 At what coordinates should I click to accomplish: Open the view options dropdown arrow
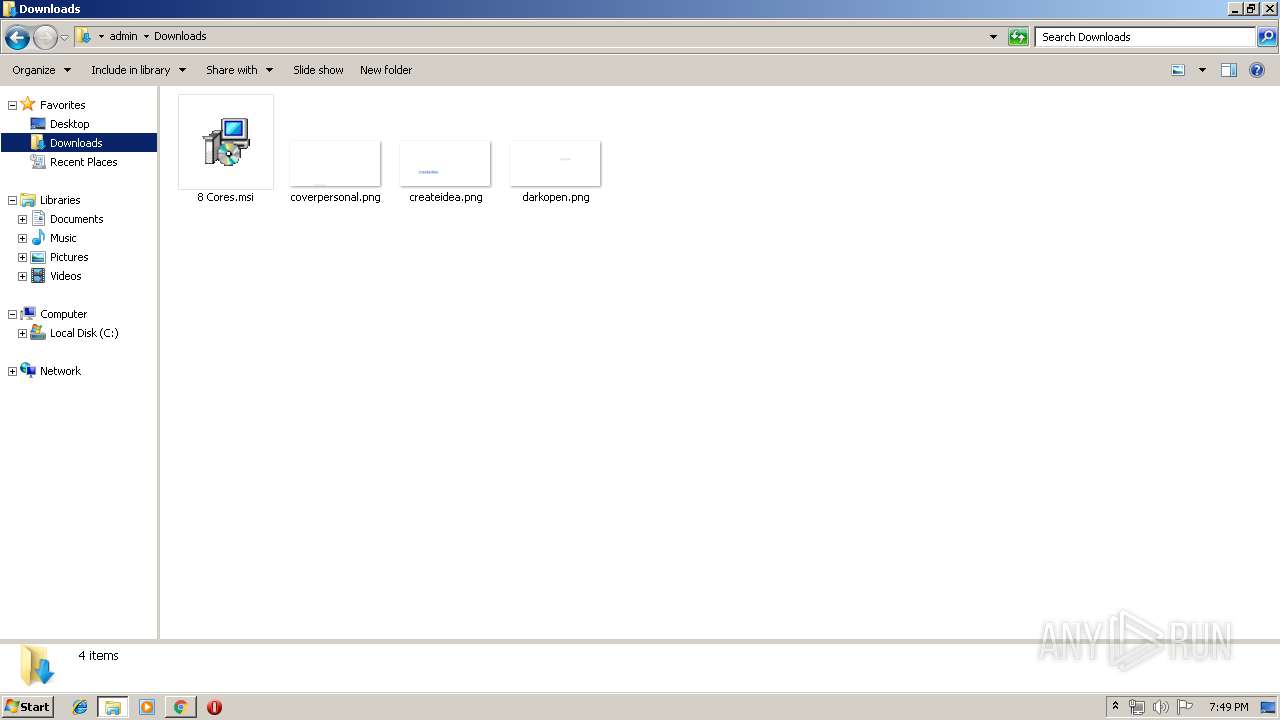click(x=1202, y=70)
